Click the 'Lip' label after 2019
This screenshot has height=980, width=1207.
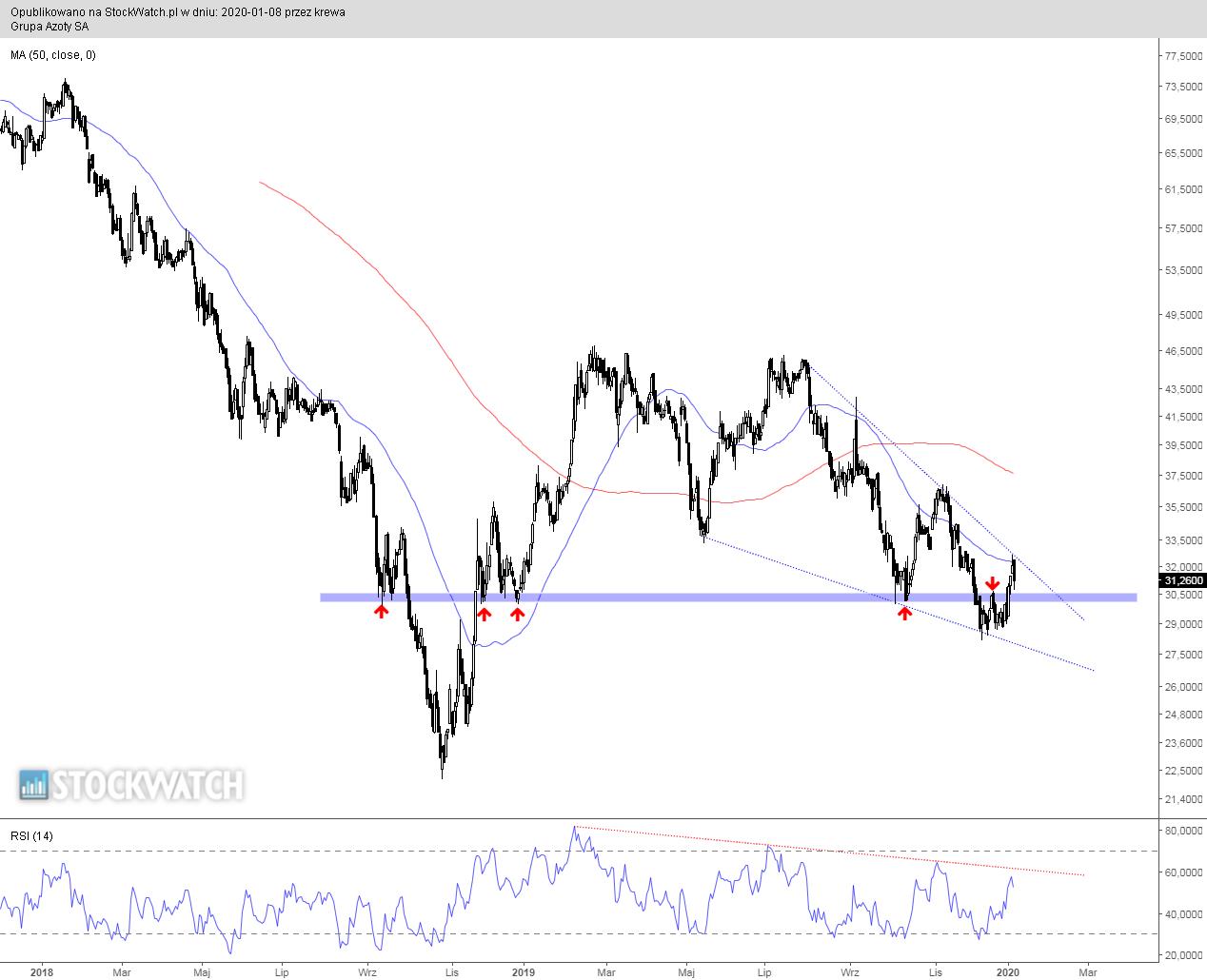tap(763, 972)
